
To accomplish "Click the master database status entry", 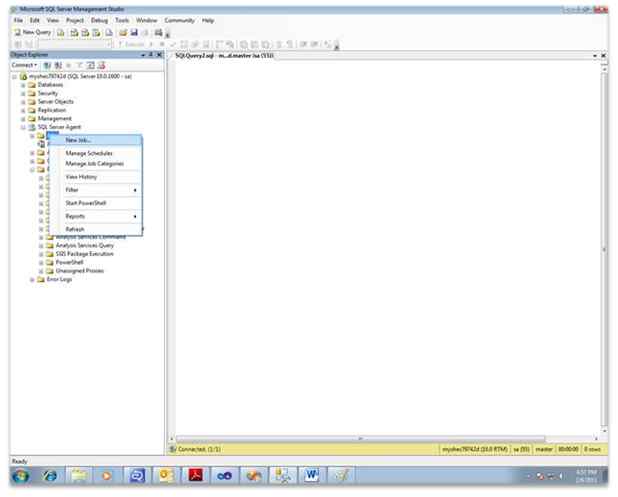I will coord(544,449).
